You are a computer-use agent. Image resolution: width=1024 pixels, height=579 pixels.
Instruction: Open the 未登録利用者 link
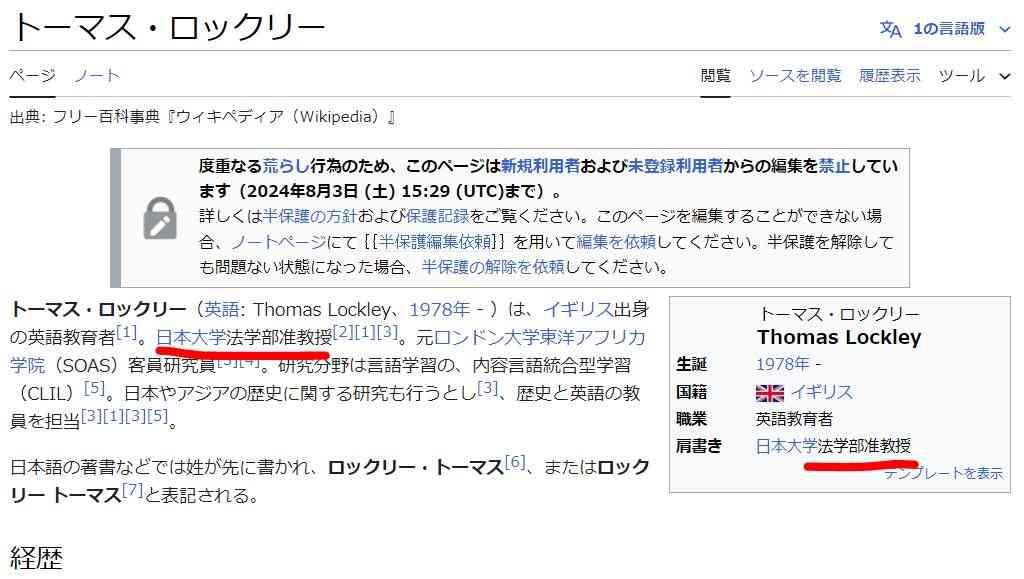point(675,166)
